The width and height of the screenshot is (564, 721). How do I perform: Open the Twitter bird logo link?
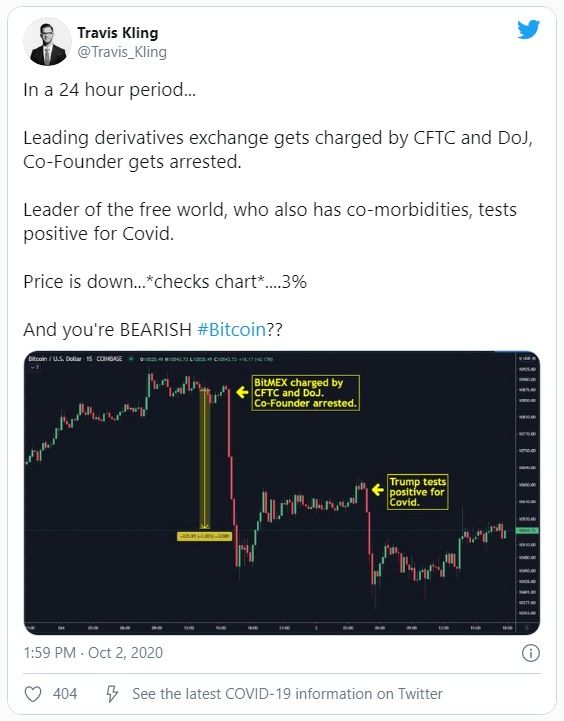(x=528, y=30)
